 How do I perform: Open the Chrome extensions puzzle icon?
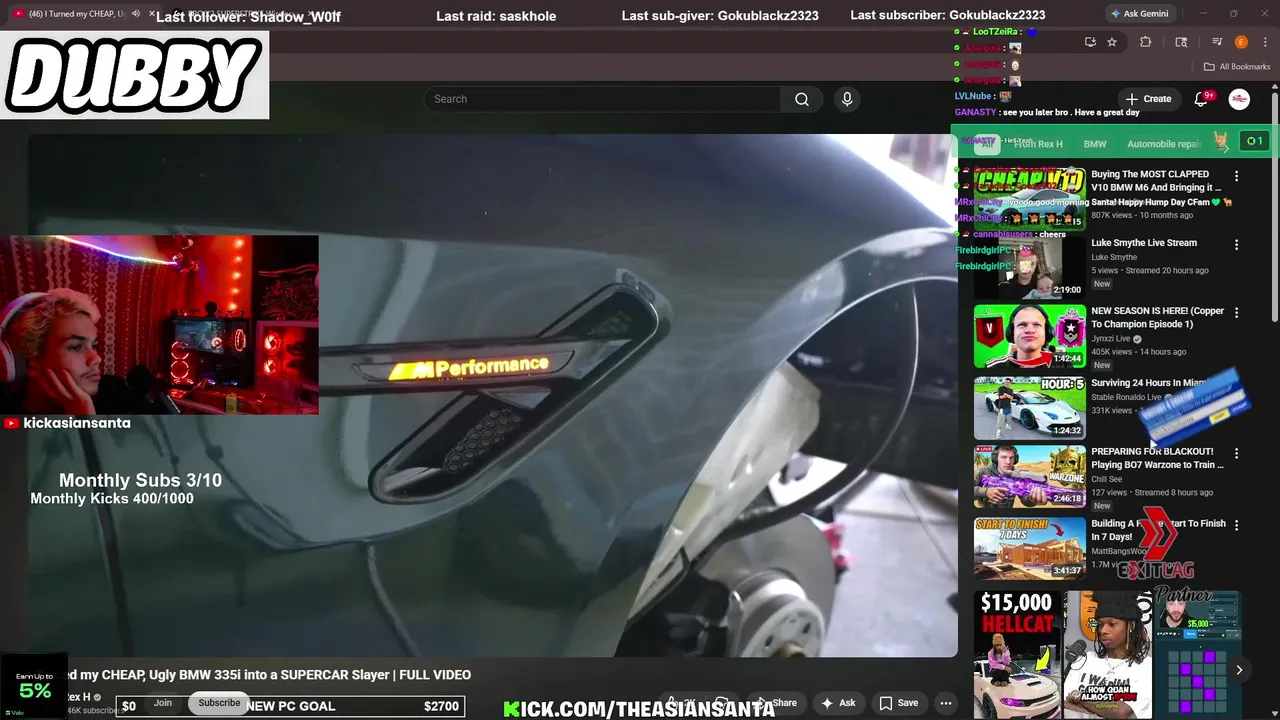1146,42
